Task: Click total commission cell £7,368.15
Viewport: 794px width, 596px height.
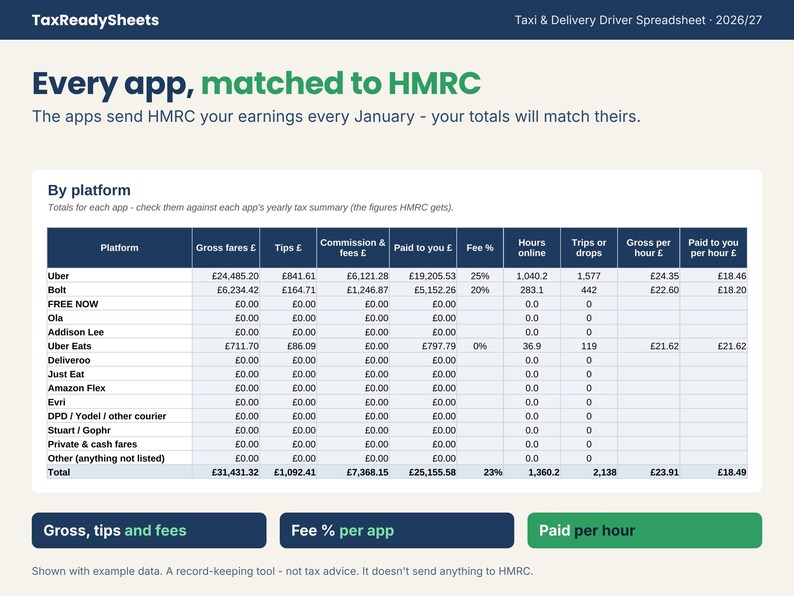Action: coord(353,472)
